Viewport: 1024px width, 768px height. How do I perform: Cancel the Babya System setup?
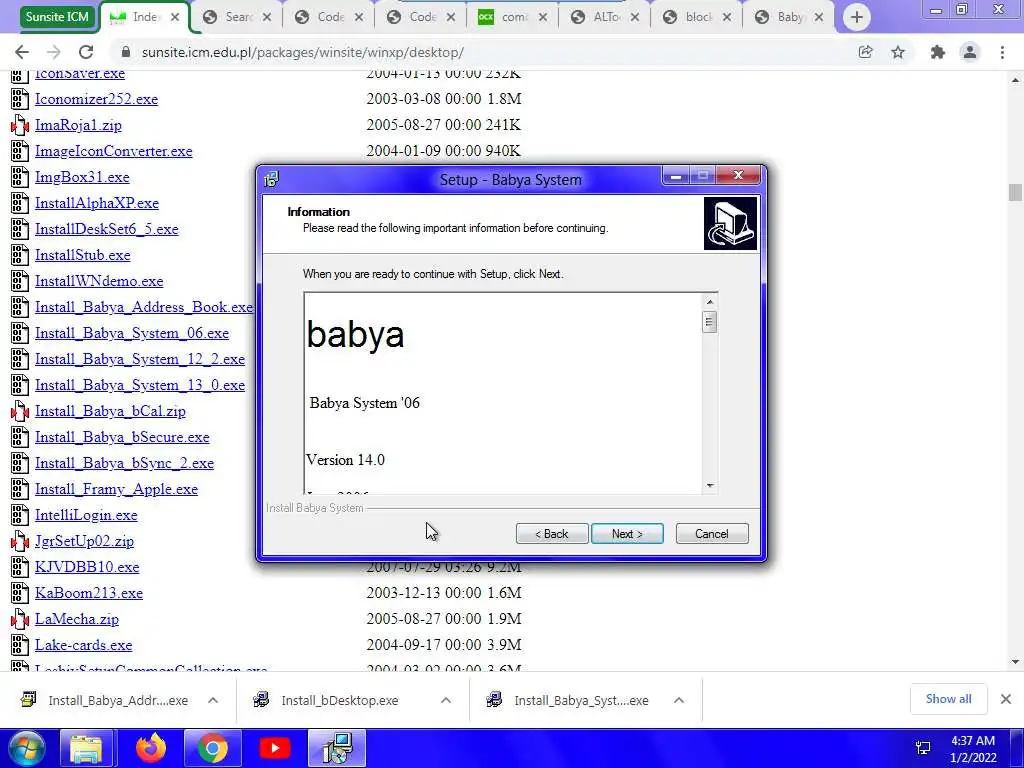click(712, 534)
